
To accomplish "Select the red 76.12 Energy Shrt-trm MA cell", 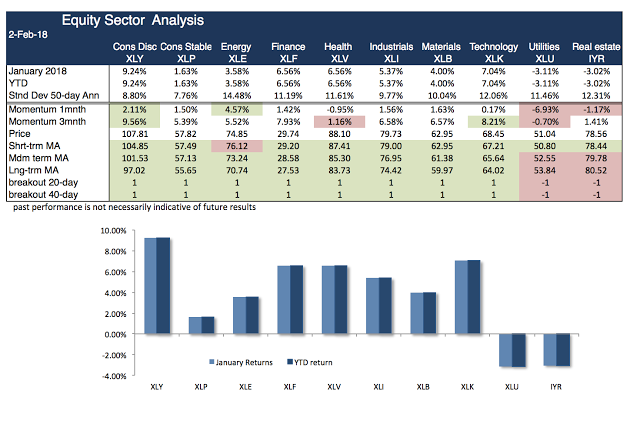I will 234,144.
